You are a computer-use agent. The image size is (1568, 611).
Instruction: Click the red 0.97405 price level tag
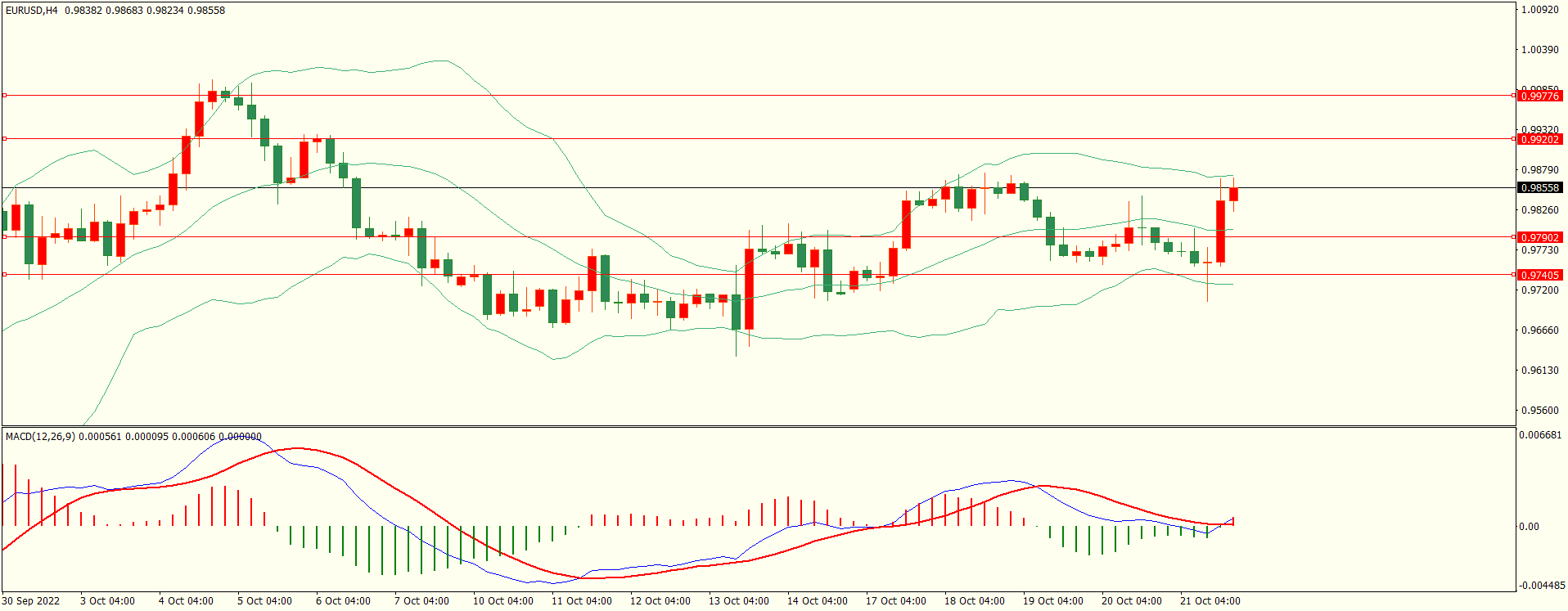pos(1539,276)
